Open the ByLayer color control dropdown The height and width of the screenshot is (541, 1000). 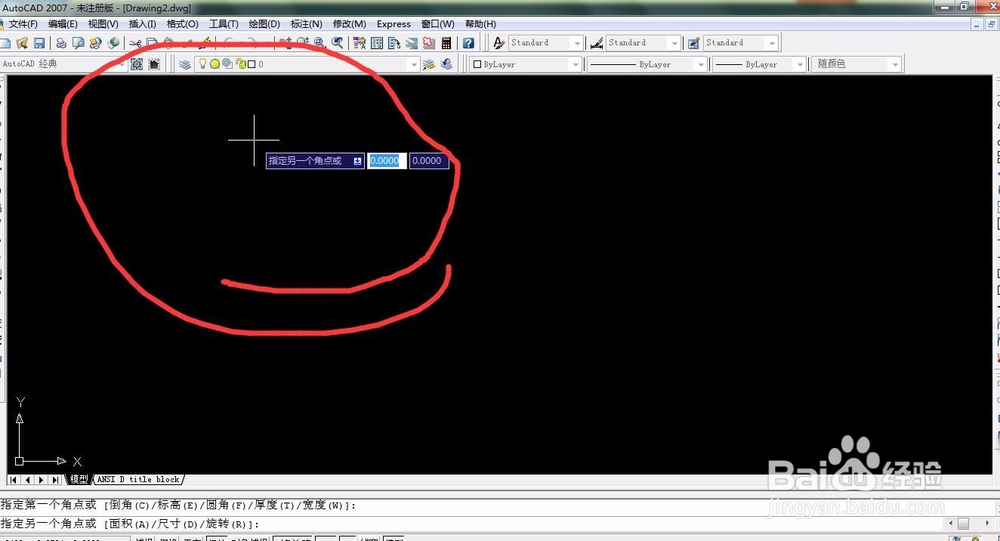point(576,64)
